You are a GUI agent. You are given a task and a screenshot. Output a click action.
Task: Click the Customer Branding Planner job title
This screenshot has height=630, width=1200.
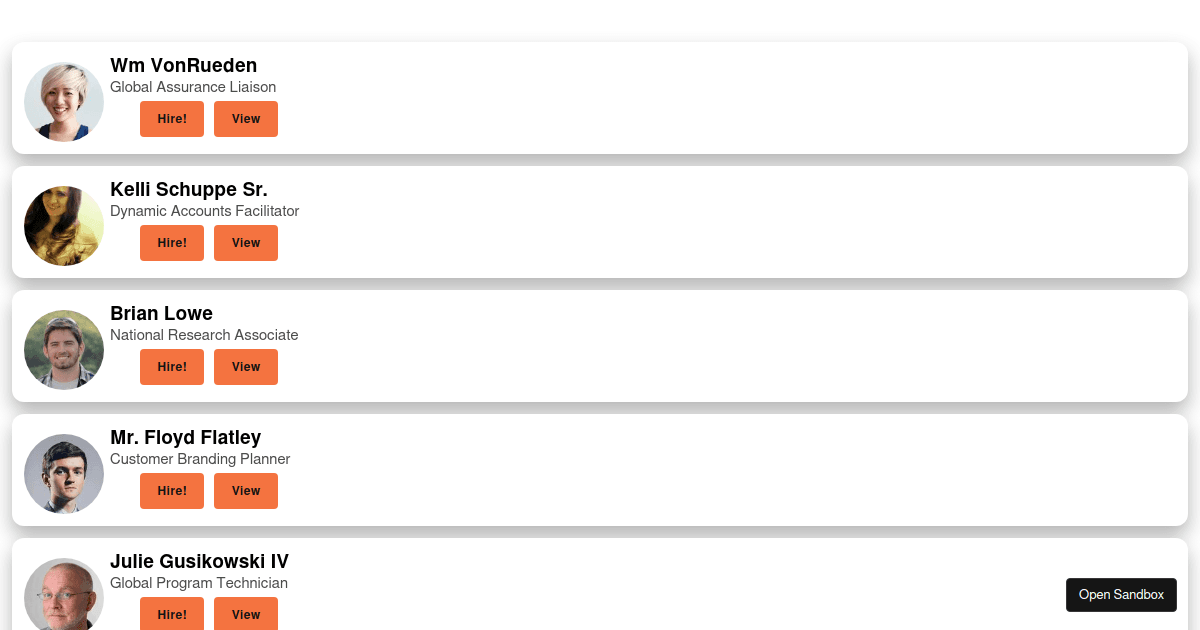coord(200,459)
